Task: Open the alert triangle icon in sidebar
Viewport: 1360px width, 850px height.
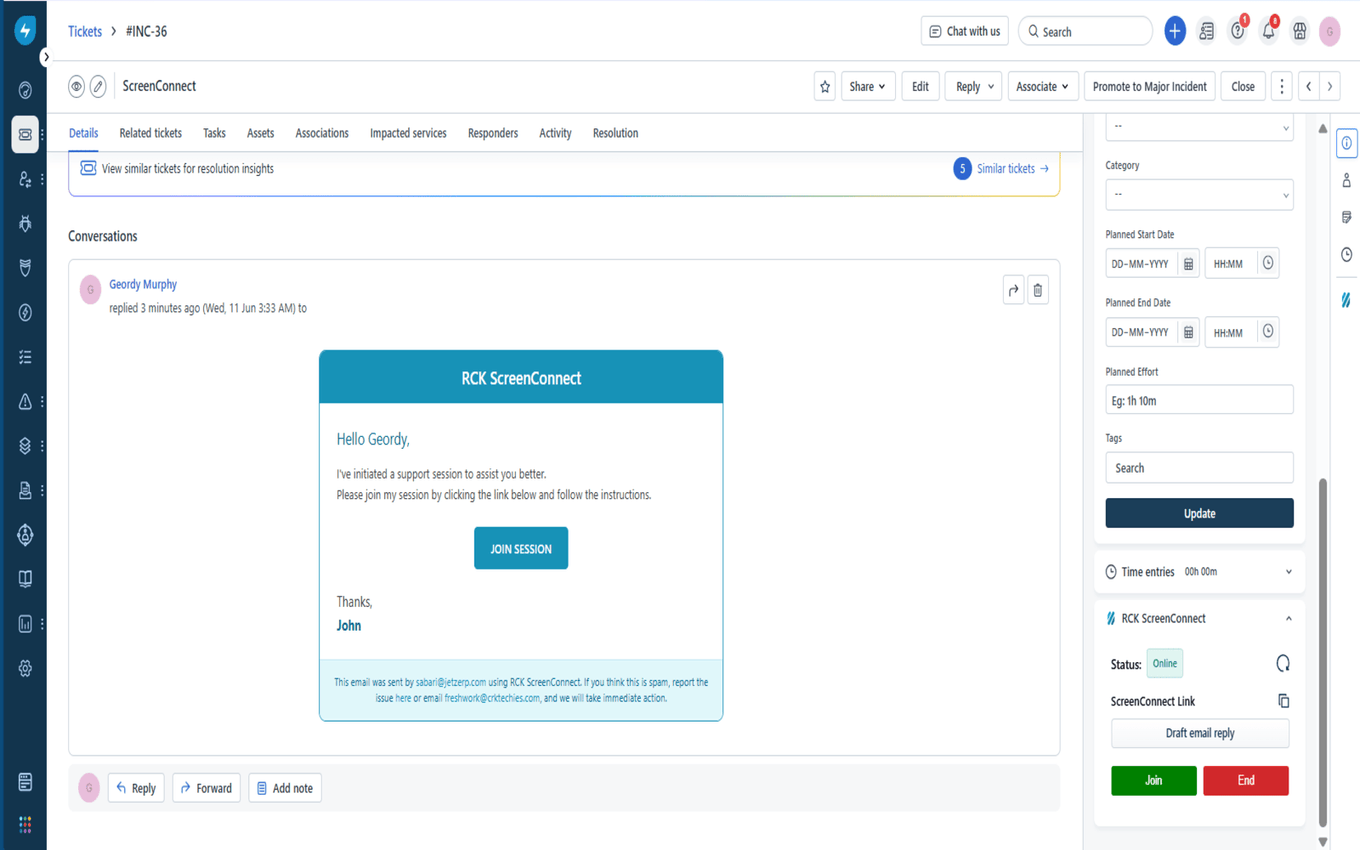Action: click(25, 401)
